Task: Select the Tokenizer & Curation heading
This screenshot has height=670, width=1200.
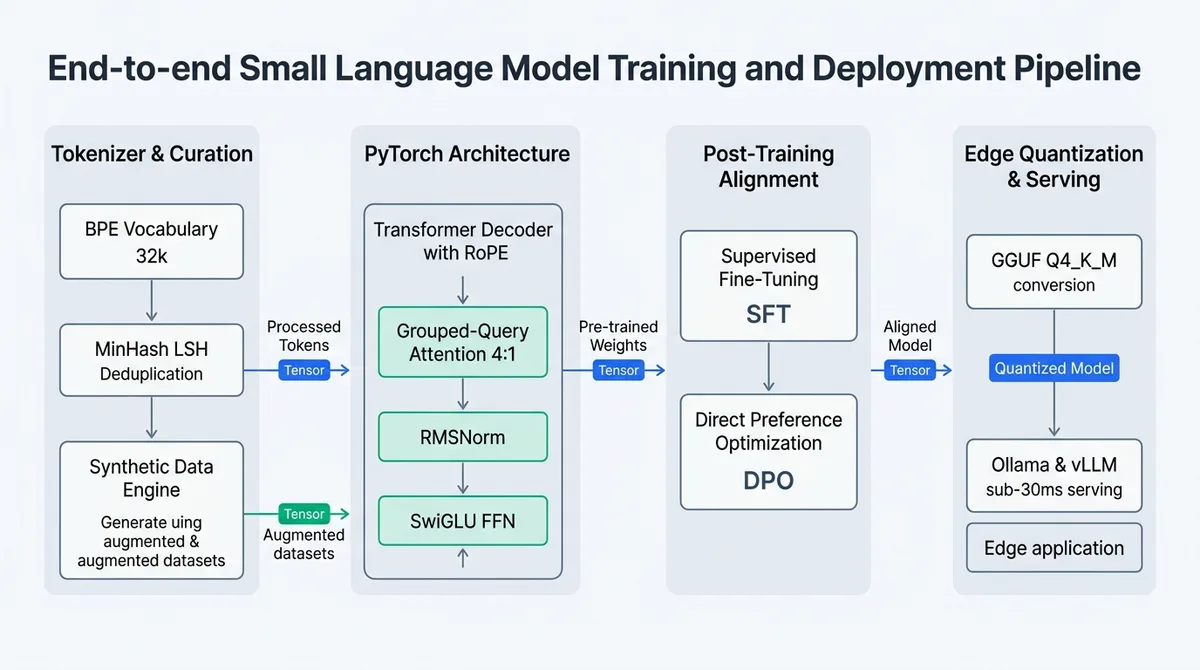Action: pos(152,154)
